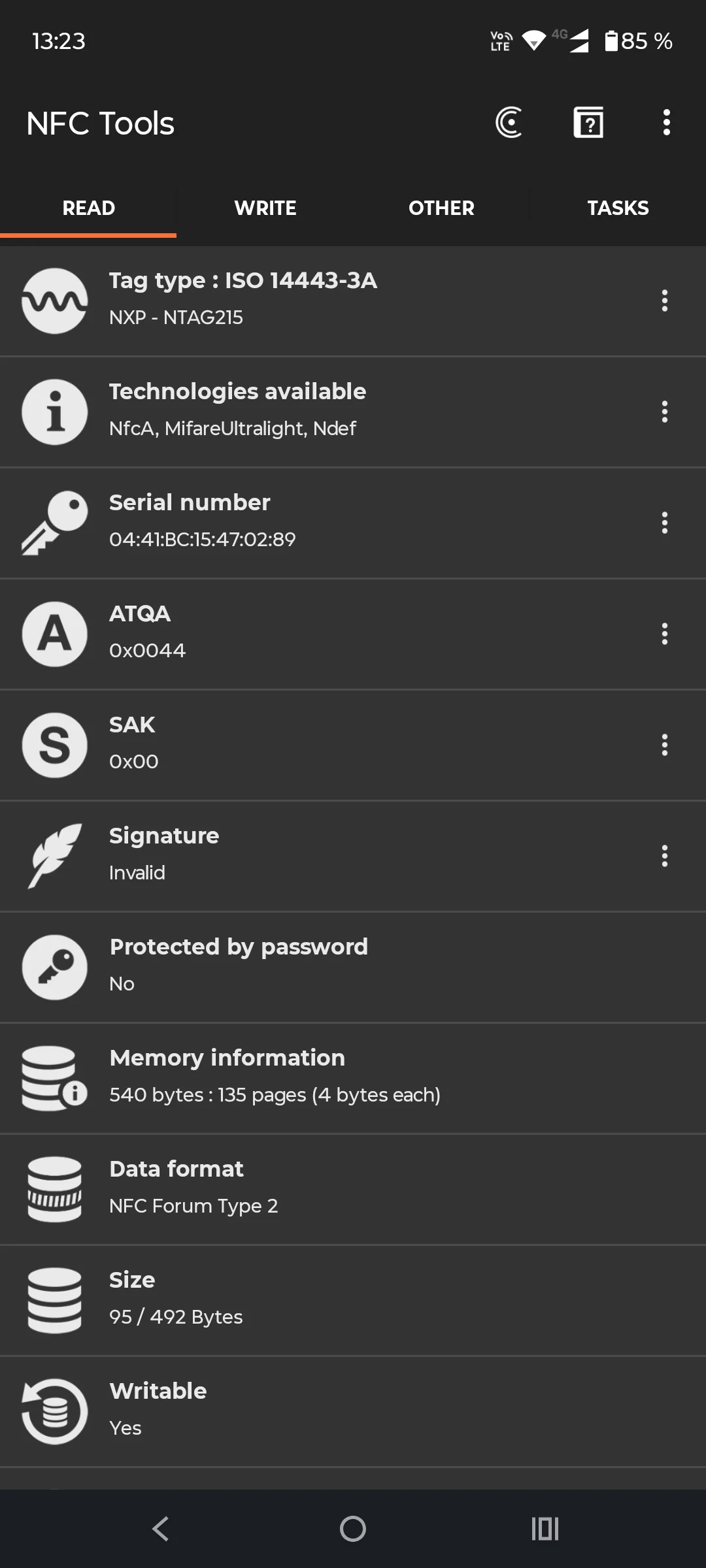Open options menu for Signature row
This screenshot has width=706, height=1568.
[664, 856]
